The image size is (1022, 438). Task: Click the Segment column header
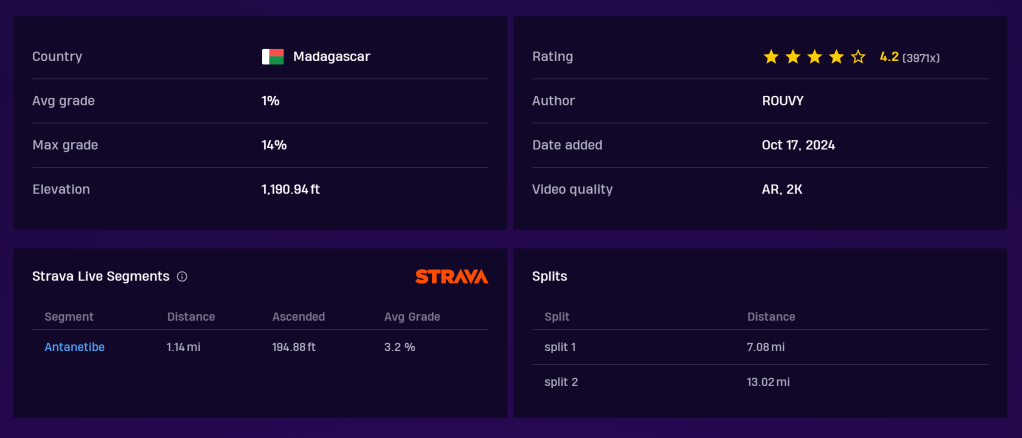click(69, 317)
